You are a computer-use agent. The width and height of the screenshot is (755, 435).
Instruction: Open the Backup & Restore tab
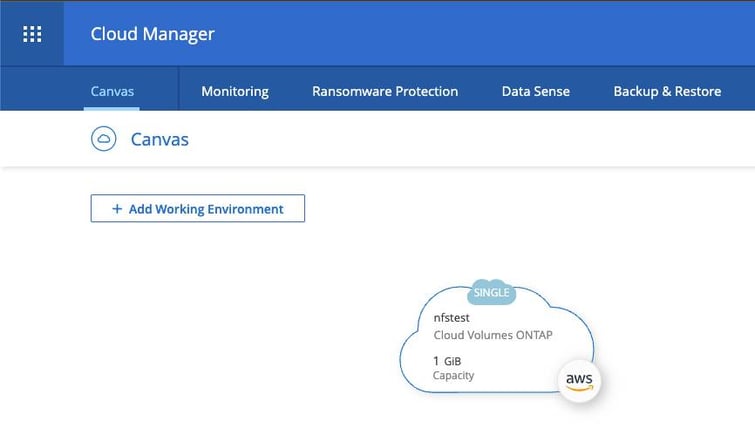667,91
